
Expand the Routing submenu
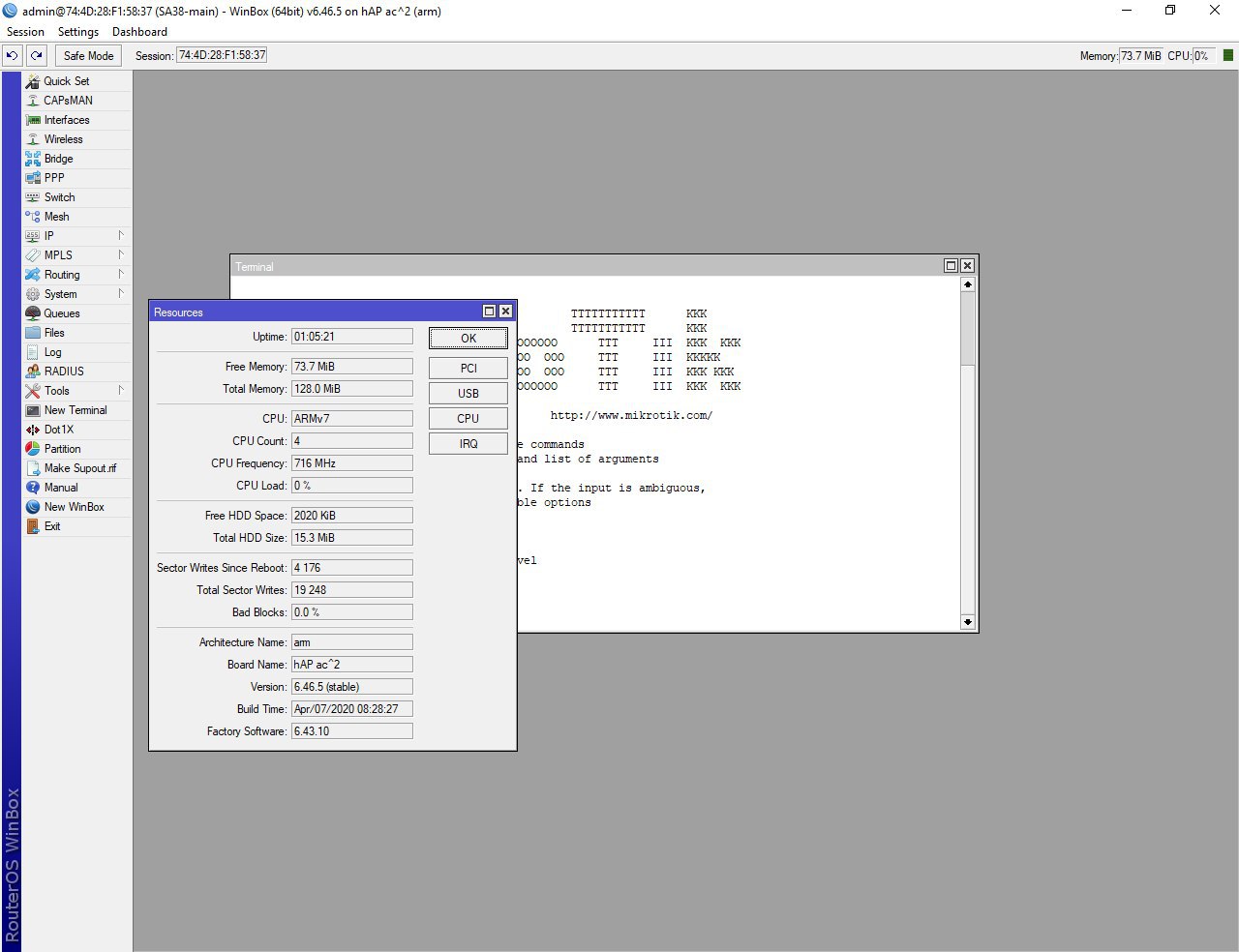[121, 274]
